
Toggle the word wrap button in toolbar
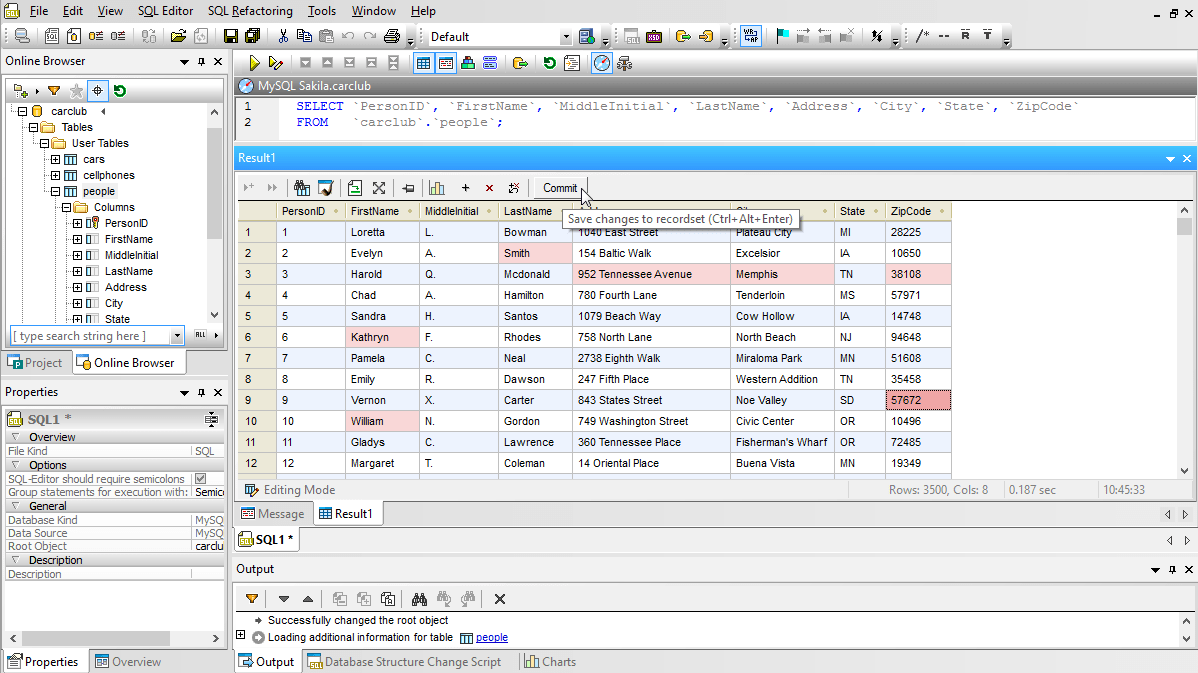coord(750,37)
